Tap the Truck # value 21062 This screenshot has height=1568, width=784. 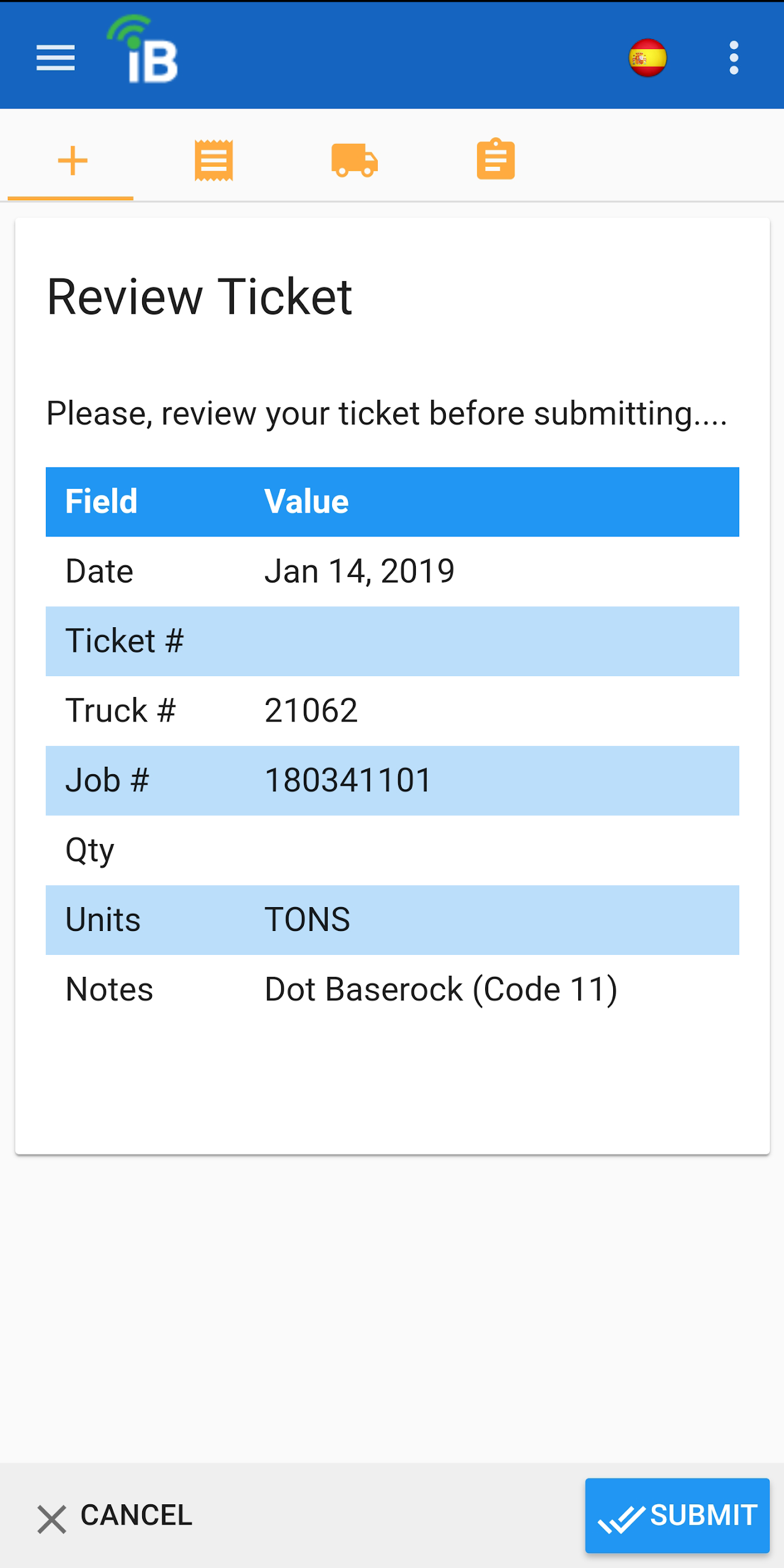(x=311, y=710)
